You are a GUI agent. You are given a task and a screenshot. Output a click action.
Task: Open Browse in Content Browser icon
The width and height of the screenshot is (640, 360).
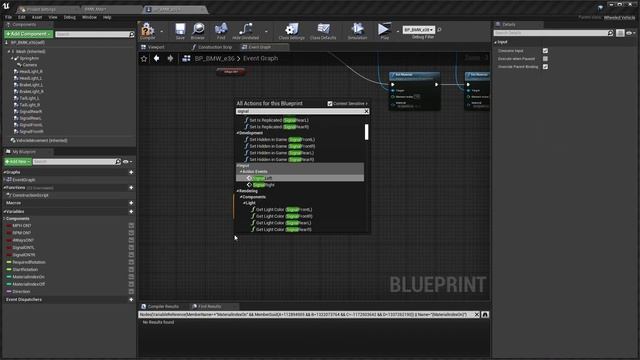198,29
